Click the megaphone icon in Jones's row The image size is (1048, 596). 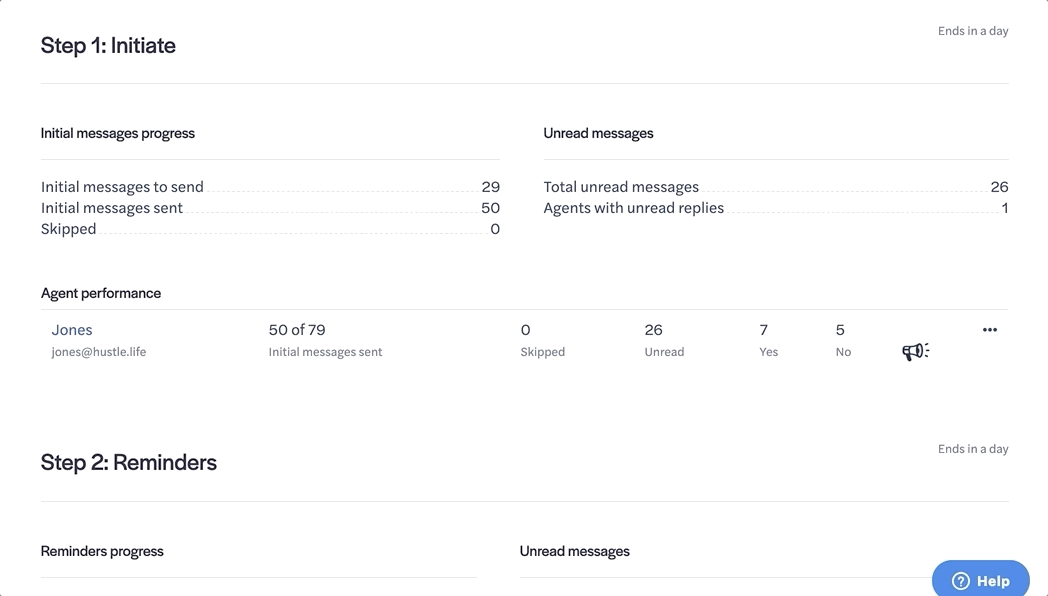click(x=915, y=351)
